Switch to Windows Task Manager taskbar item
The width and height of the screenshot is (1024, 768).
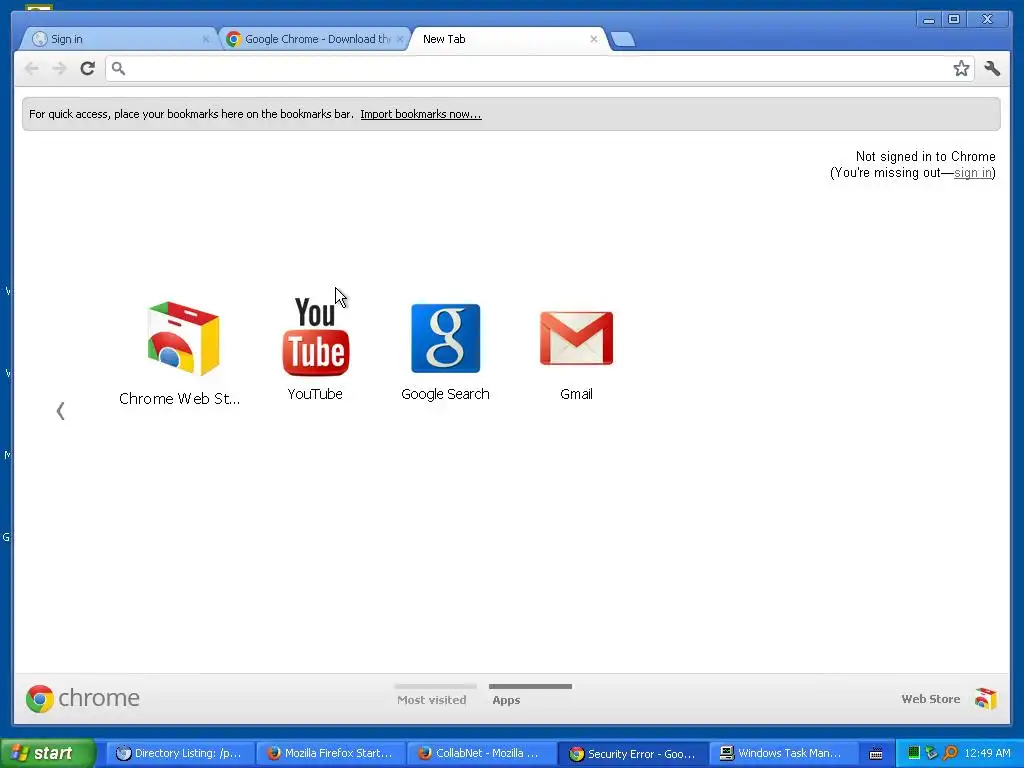[x=782, y=754]
